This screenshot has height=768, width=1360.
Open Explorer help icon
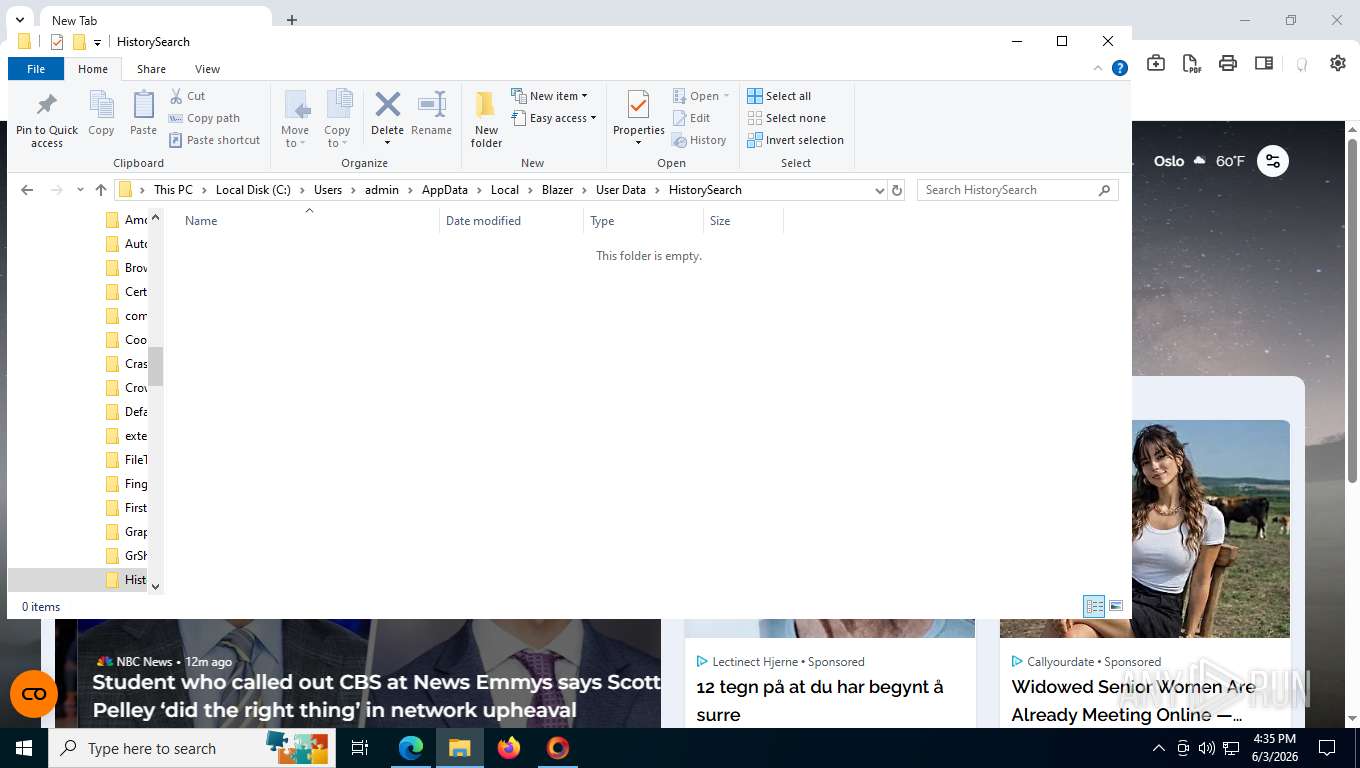[1120, 69]
